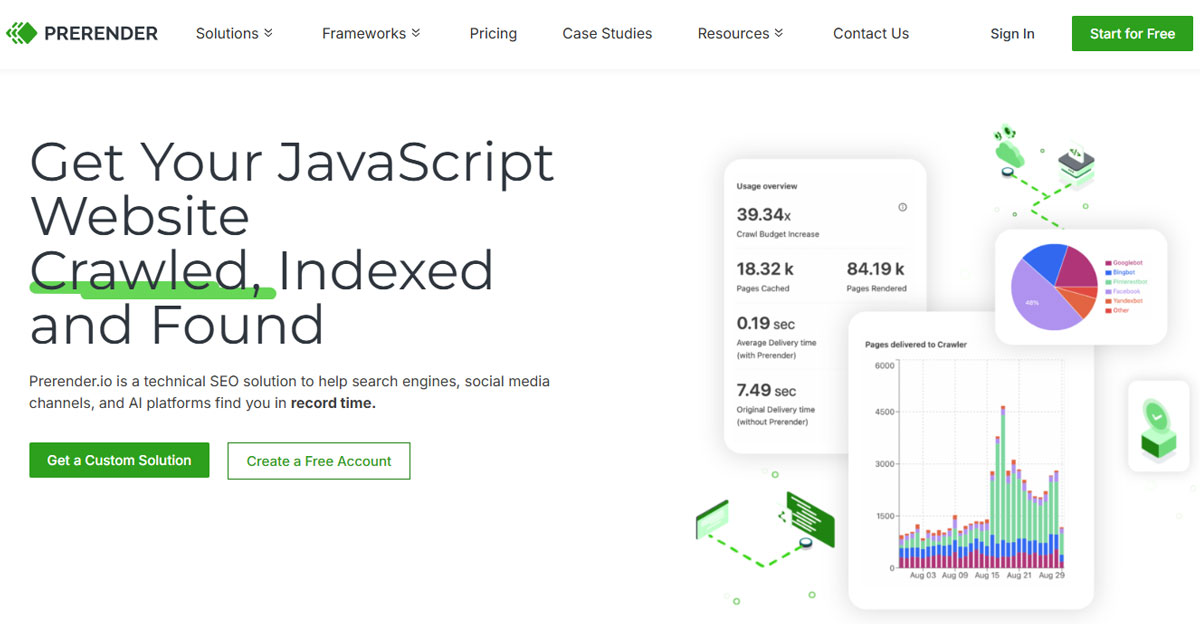The image size is (1200, 624).
Task: Click the 48% Facebook slice of the pie chart
Action: point(1032,302)
